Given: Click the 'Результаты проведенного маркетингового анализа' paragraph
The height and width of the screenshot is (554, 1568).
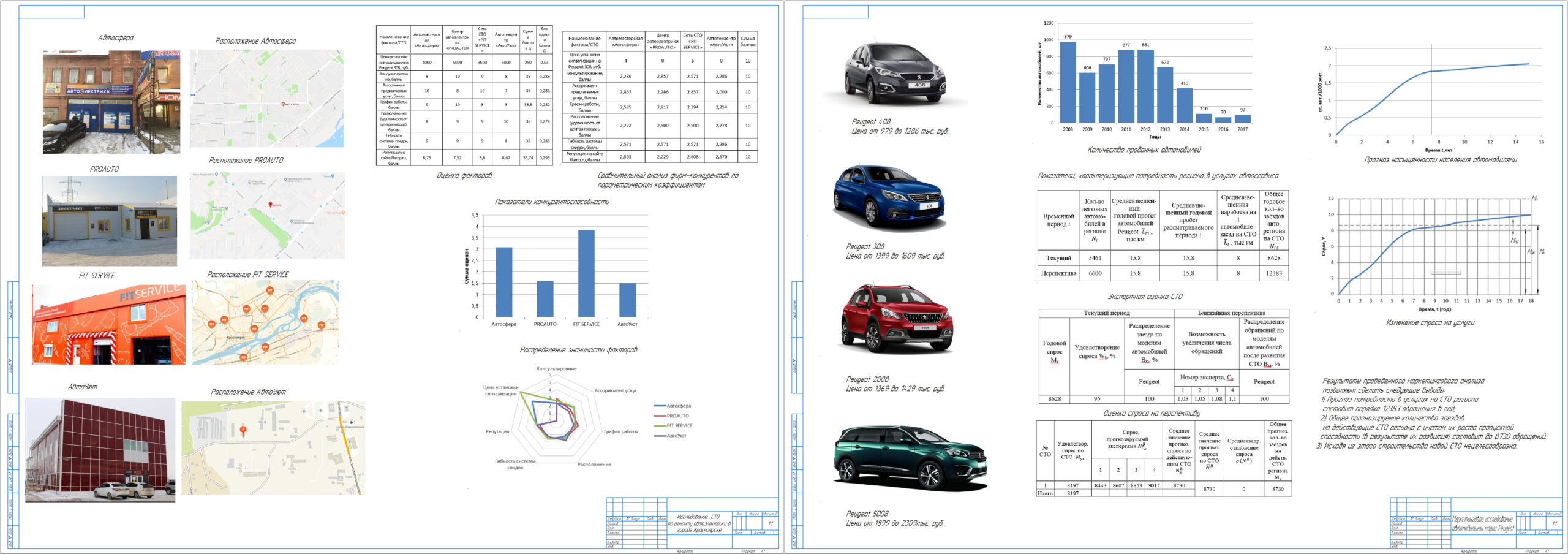Looking at the screenshot, I should 1431,414.
